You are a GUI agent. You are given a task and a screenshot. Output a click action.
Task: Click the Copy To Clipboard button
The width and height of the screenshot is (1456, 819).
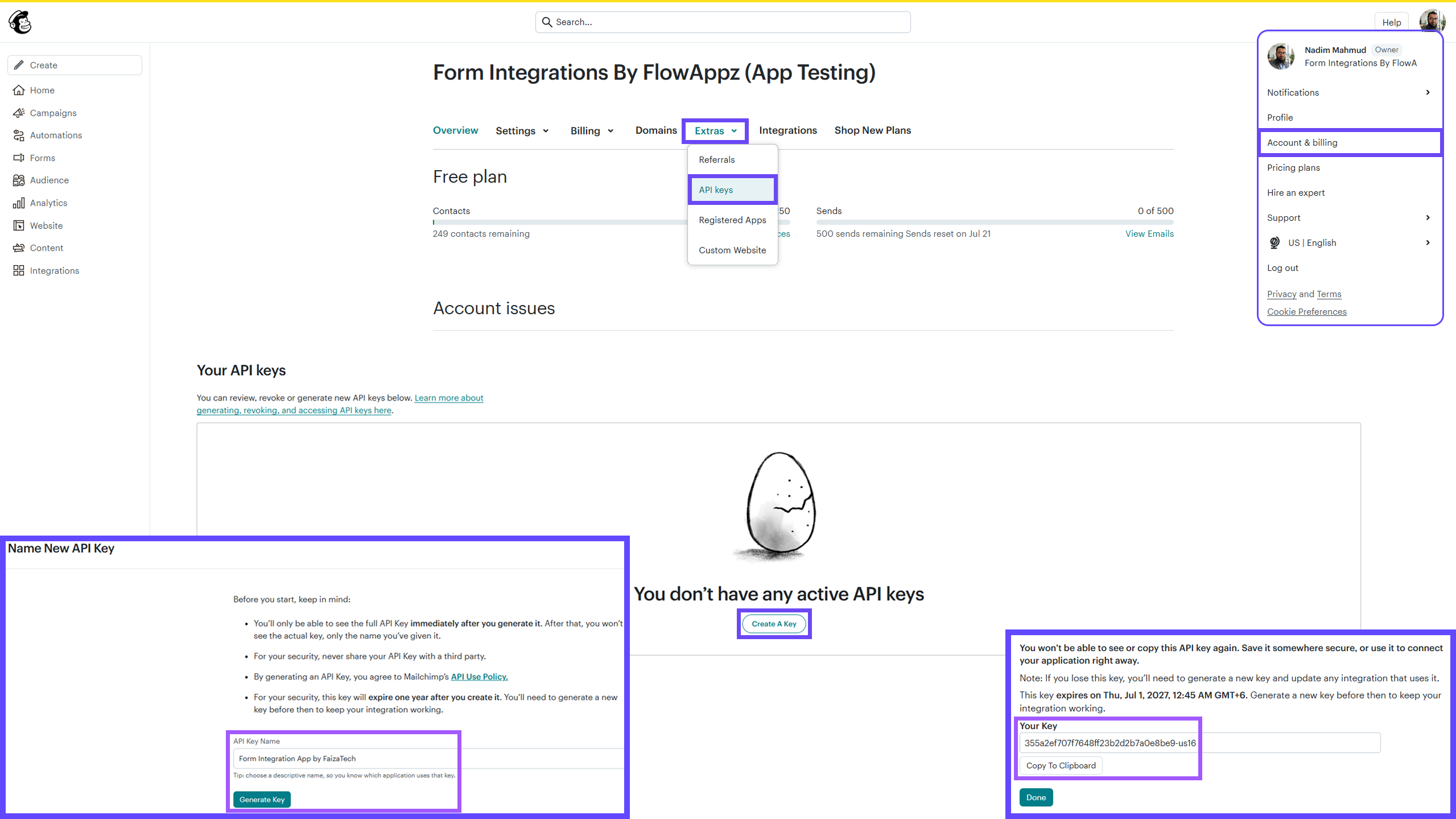pyautogui.click(x=1061, y=766)
